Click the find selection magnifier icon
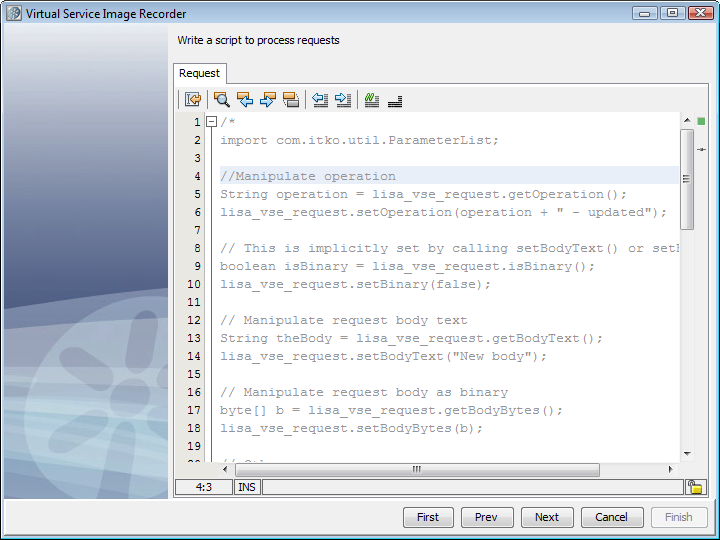Viewport: 720px width, 540px height. (222, 99)
